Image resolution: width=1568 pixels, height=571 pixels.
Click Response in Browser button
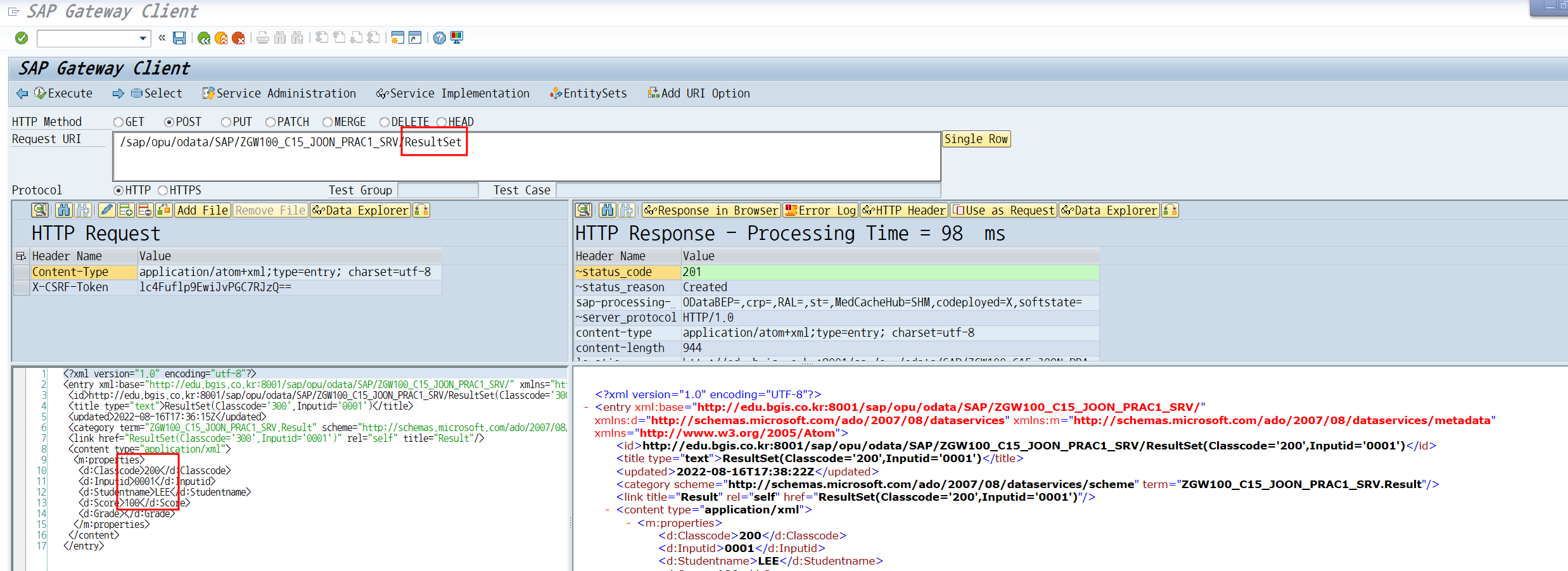[x=711, y=210]
